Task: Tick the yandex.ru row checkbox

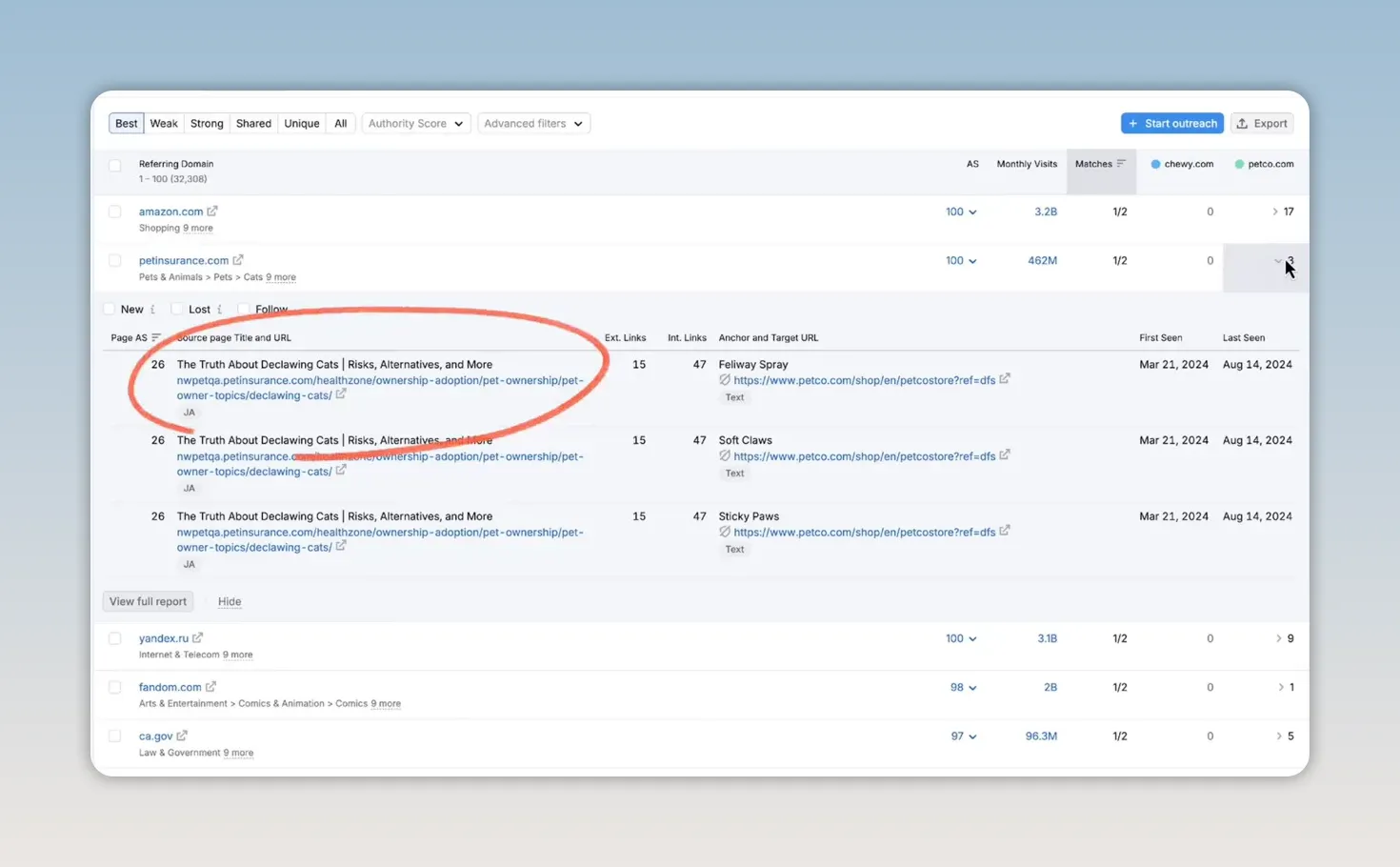Action: [115, 638]
